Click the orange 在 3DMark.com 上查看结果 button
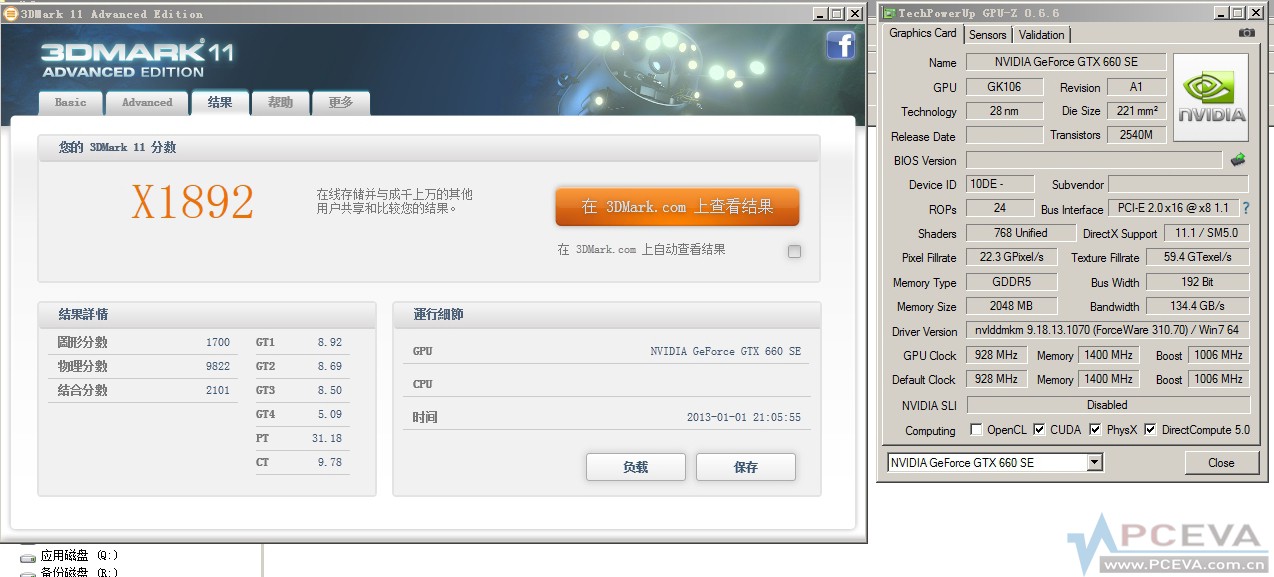This screenshot has height=577, width=1274. coord(676,206)
